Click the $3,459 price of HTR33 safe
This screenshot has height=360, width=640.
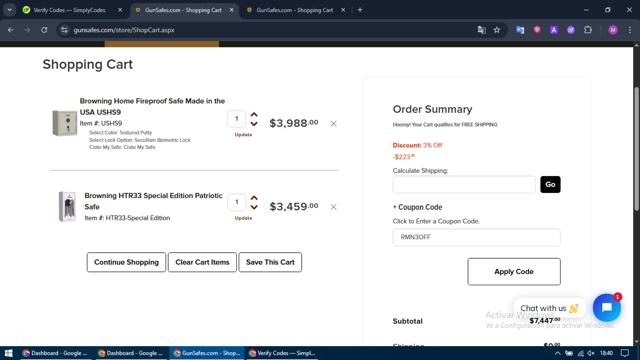tap(293, 206)
